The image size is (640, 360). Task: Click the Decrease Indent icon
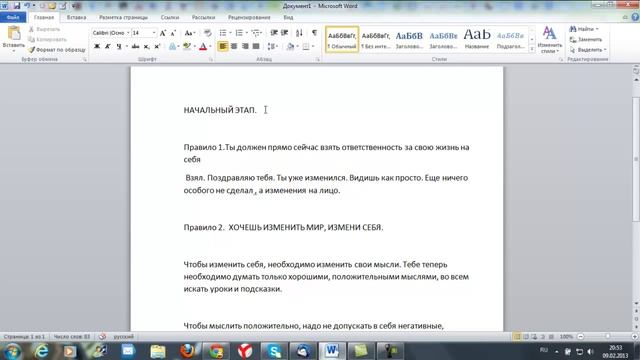(x=274, y=33)
